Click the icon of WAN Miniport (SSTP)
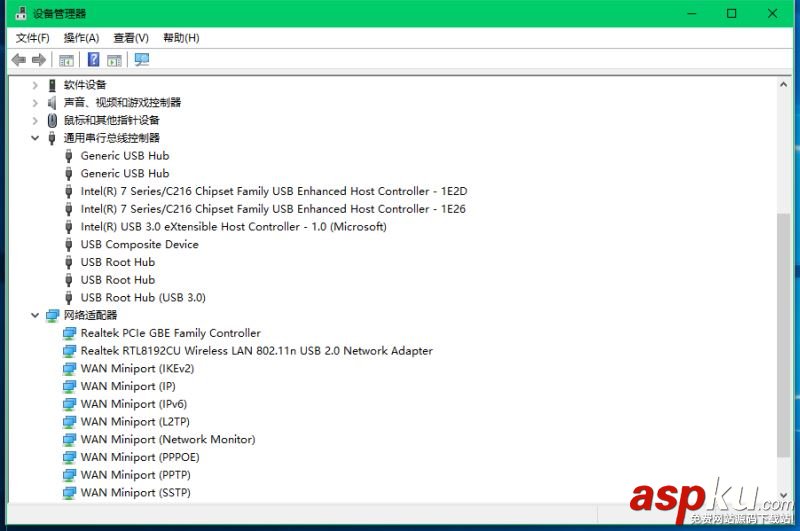This screenshot has width=800, height=531. tap(69, 493)
